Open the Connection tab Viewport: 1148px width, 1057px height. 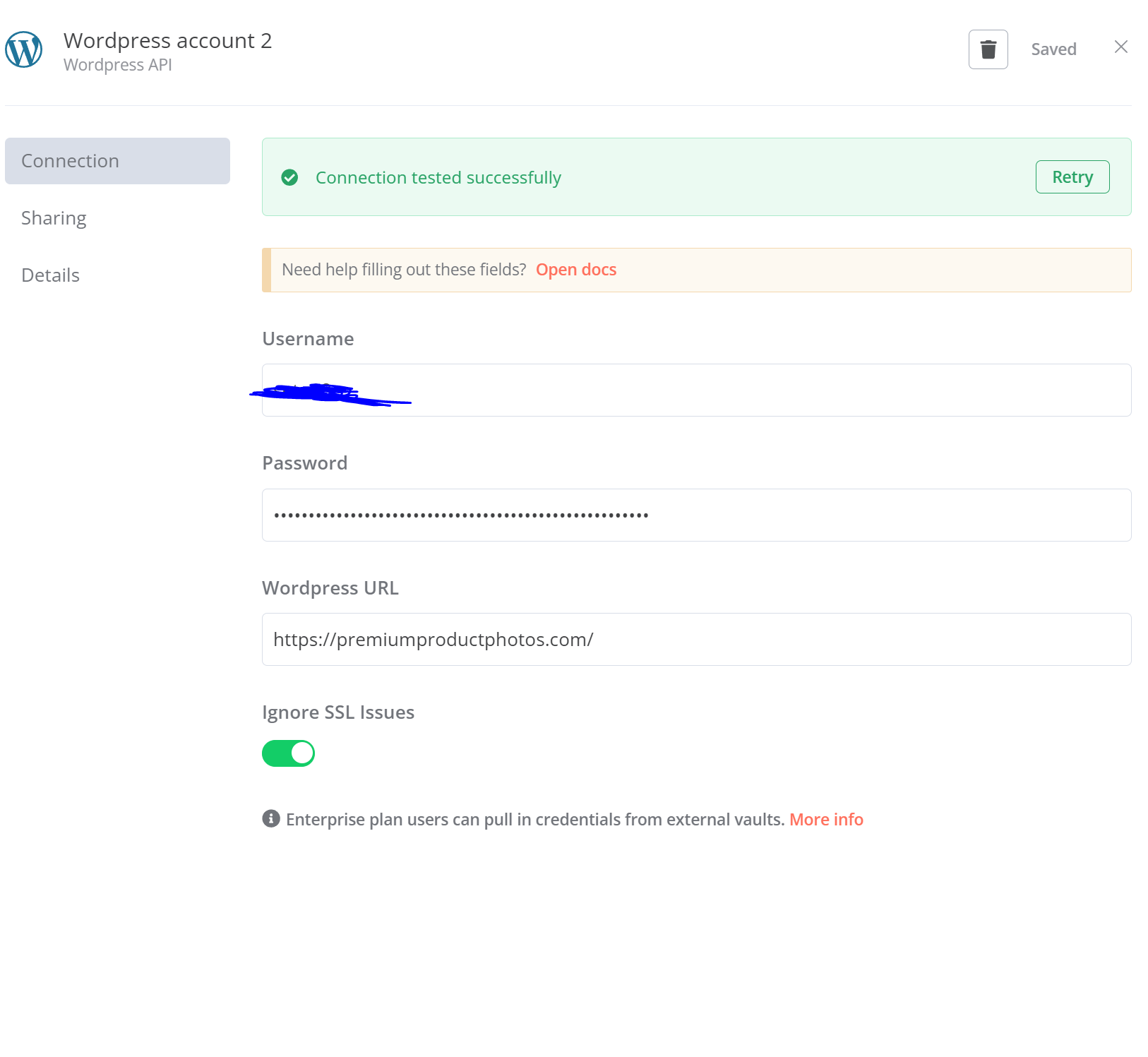tap(117, 161)
